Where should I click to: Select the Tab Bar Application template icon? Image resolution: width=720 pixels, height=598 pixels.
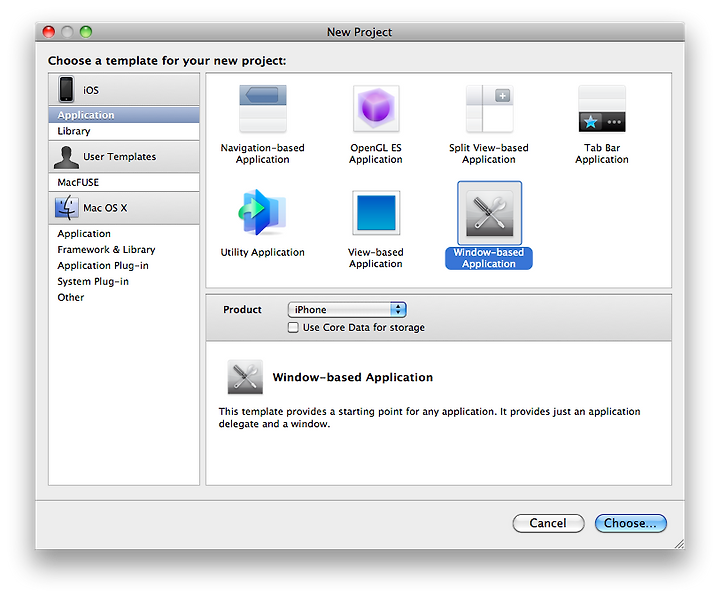(602, 109)
